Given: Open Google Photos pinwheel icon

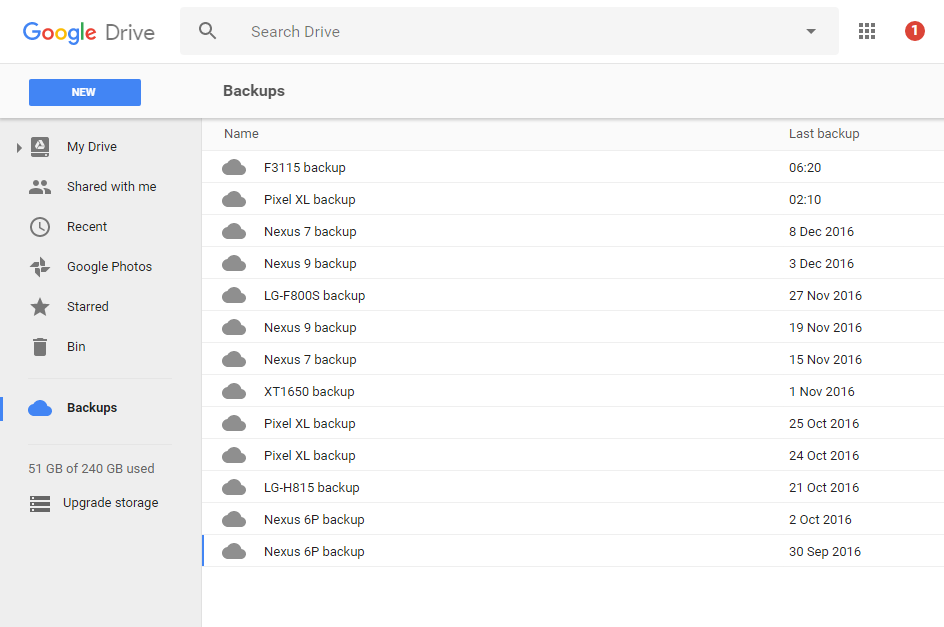Looking at the screenshot, I should [40, 267].
